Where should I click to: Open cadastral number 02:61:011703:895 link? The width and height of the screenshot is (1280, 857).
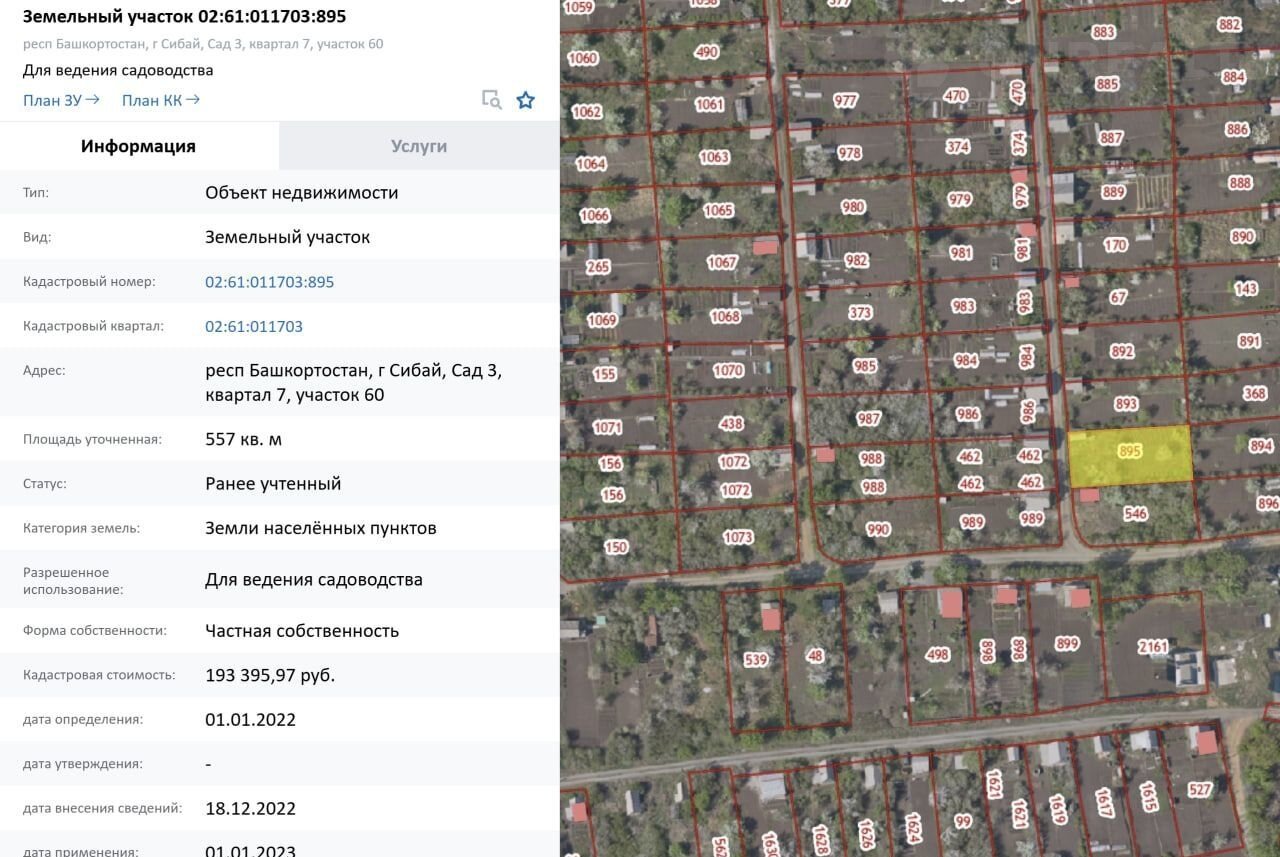point(269,282)
